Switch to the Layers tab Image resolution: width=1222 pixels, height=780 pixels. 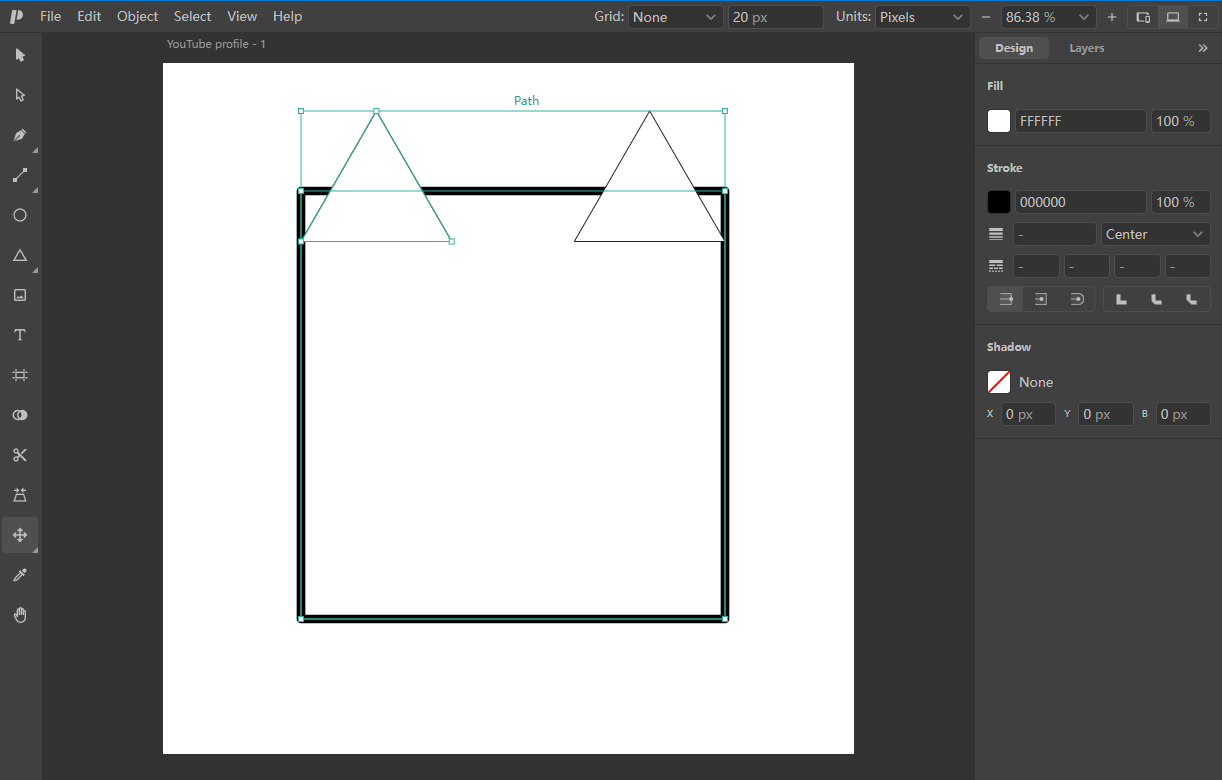1087,48
